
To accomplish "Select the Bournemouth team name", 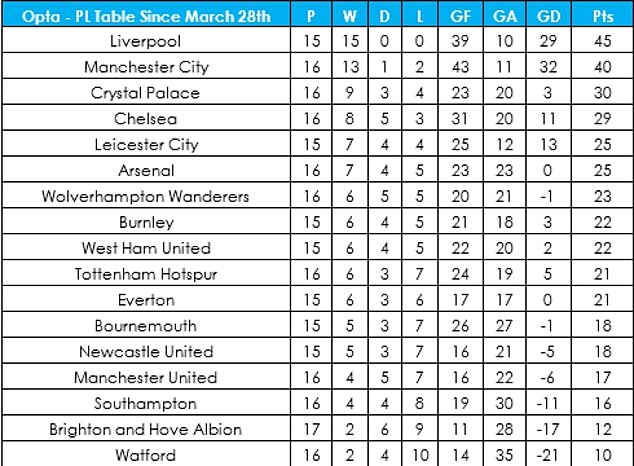I will [x=147, y=326].
